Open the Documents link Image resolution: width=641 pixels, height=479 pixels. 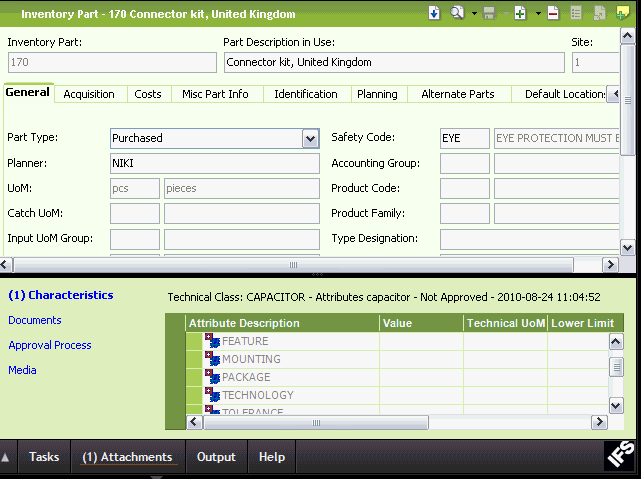(35, 320)
